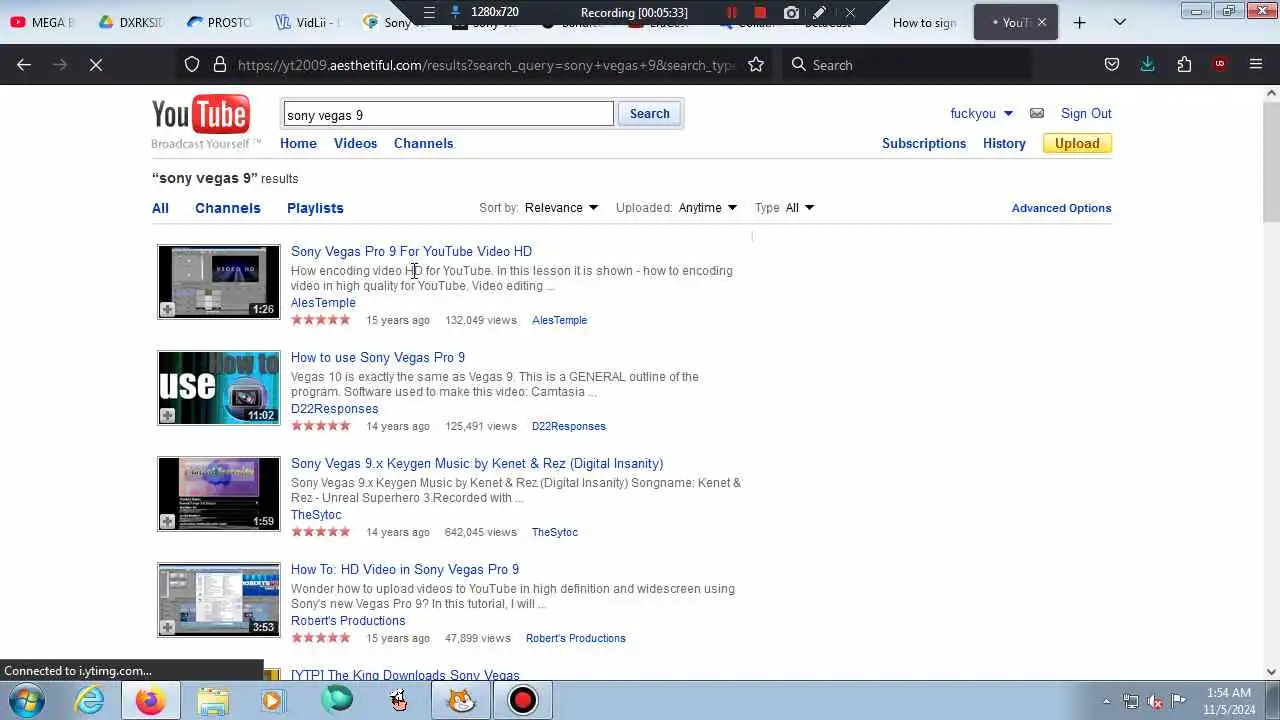Click the Search button next to query

650,113
